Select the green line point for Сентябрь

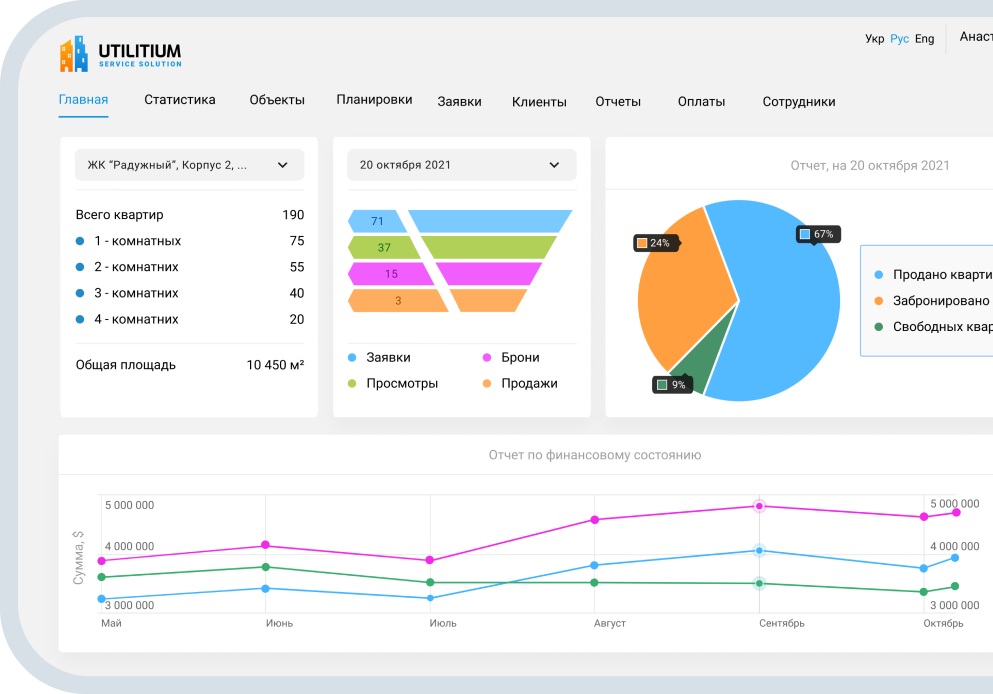point(759,583)
